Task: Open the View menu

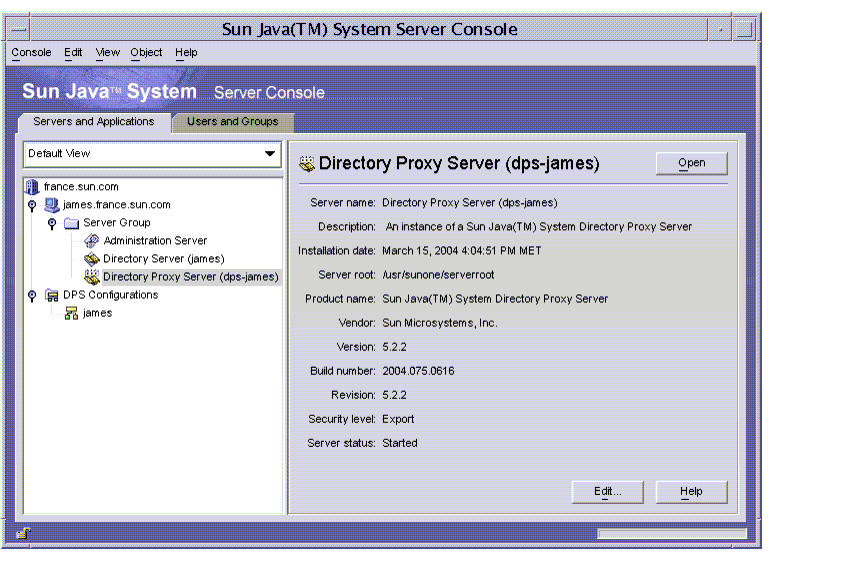Action: tap(107, 53)
